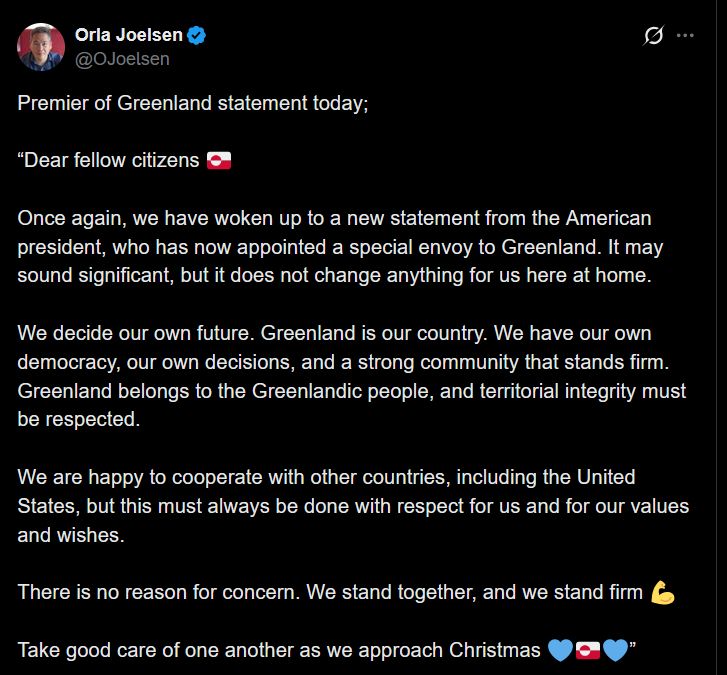This screenshot has width=727, height=675.
Task: Click the blue verified checkmark badge
Action: click(x=198, y=36)
